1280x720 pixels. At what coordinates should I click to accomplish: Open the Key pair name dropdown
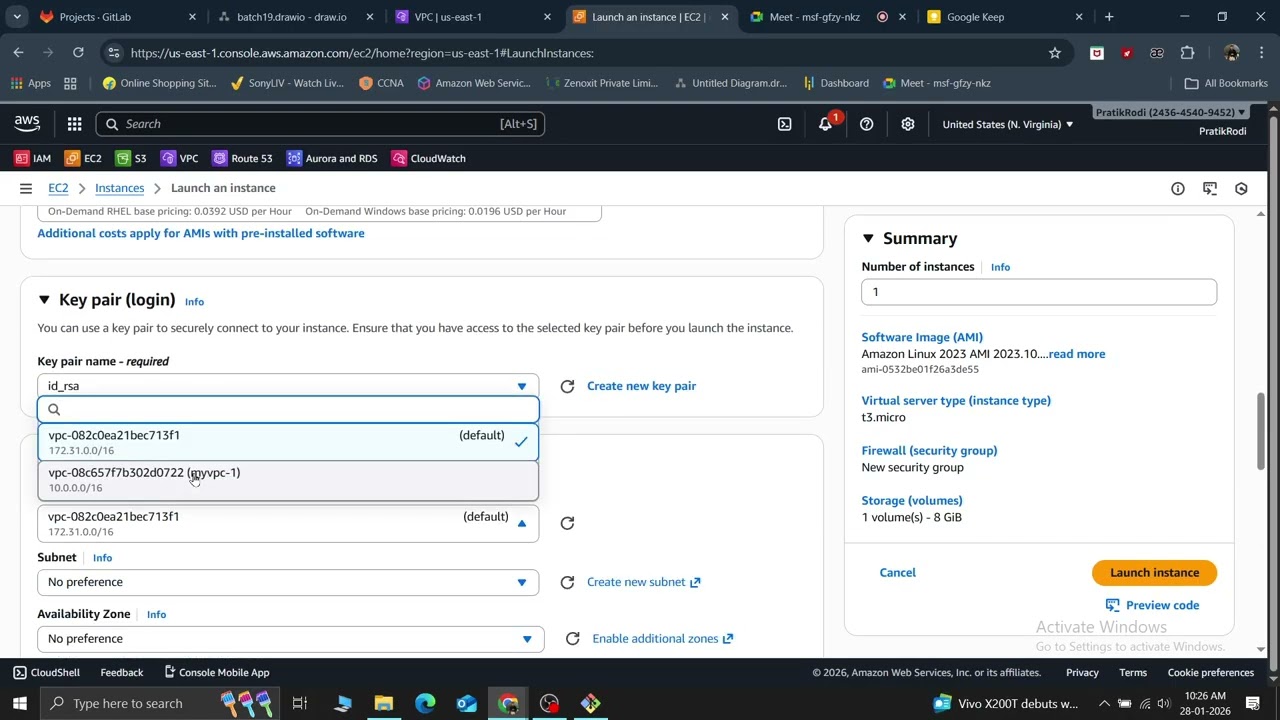tap(288, 386)
